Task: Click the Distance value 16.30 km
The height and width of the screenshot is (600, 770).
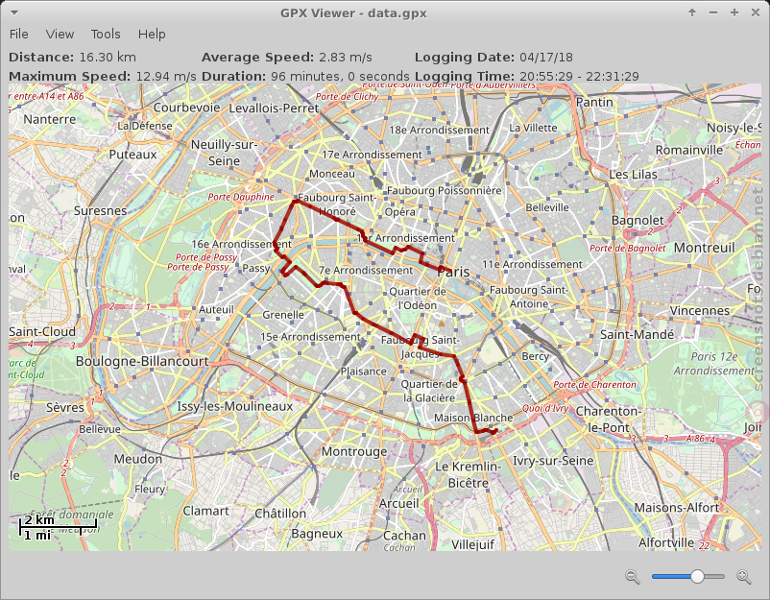Action: [108, 57]
